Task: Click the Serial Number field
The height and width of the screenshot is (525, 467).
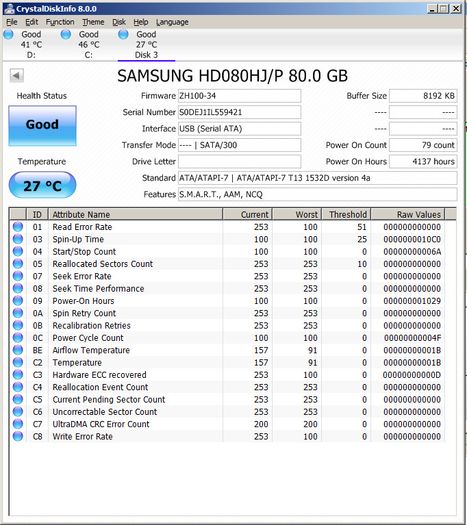Action: pos(239,112)
